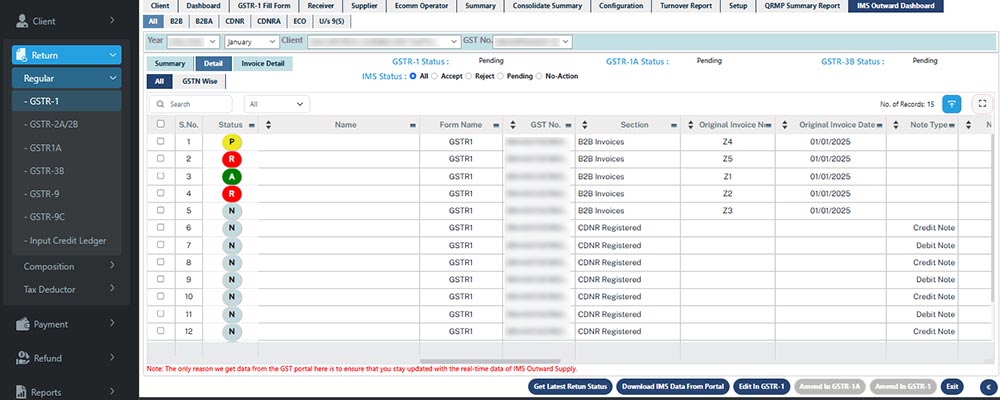The height and width of the screenshot is (400, 1000).
Task: Click the Refund icon in the sidebar
Action: pos(20,358)
